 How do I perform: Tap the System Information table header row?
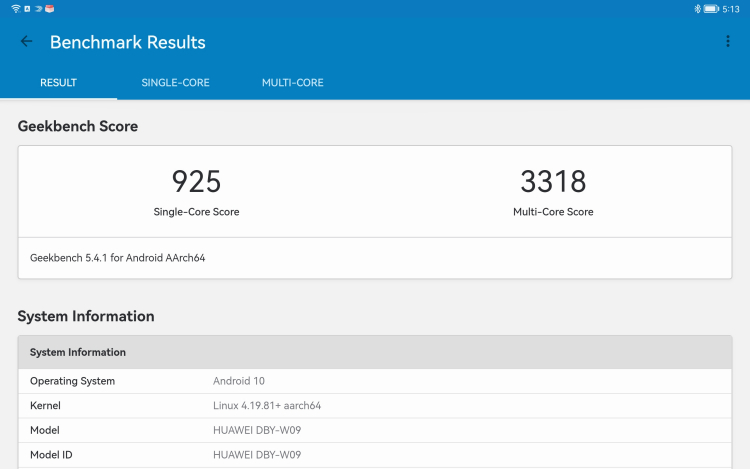tap(375, 352)
